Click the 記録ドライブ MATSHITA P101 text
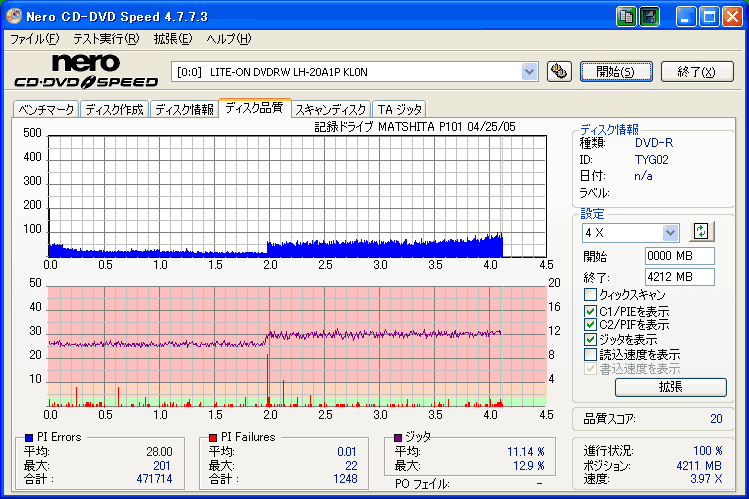749x499 pixels. click(415, 127)
